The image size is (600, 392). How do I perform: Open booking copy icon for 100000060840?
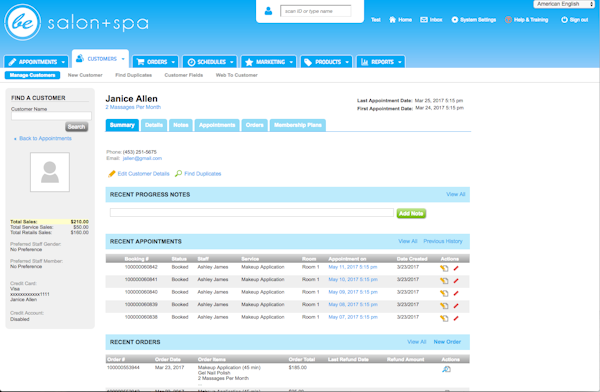click(x=444, y=293)
